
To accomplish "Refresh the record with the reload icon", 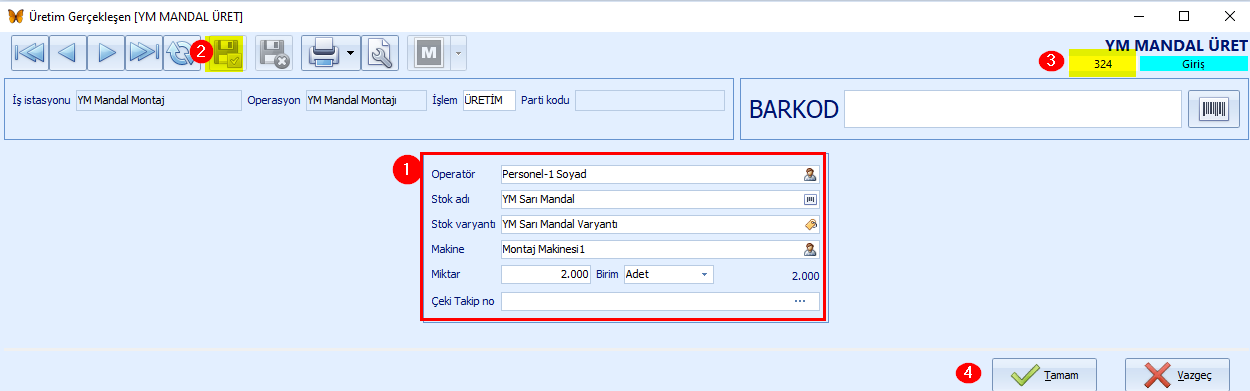I will pyautogui.click(x=181, y=53).
